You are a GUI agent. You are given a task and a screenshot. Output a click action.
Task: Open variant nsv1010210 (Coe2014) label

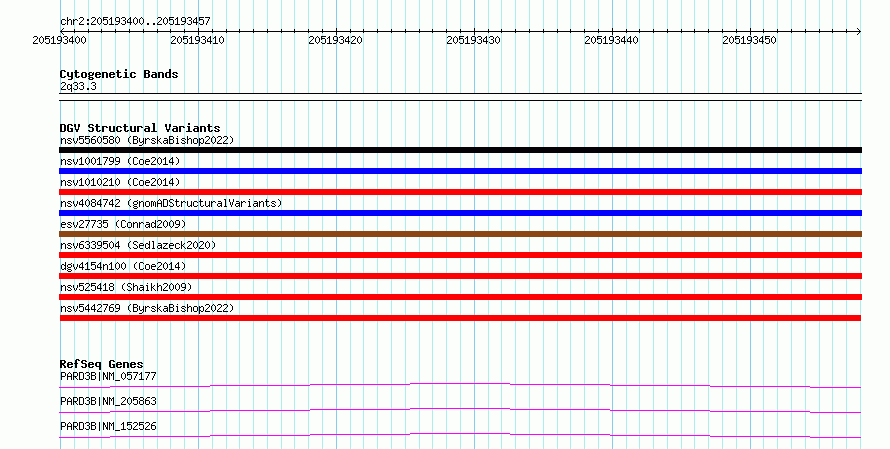click(120, 182)
